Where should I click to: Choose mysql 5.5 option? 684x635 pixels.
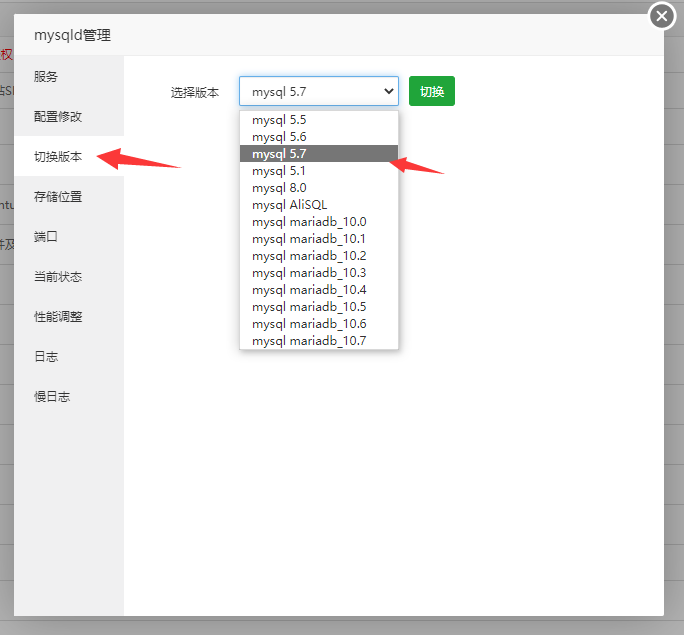(319, 119)
